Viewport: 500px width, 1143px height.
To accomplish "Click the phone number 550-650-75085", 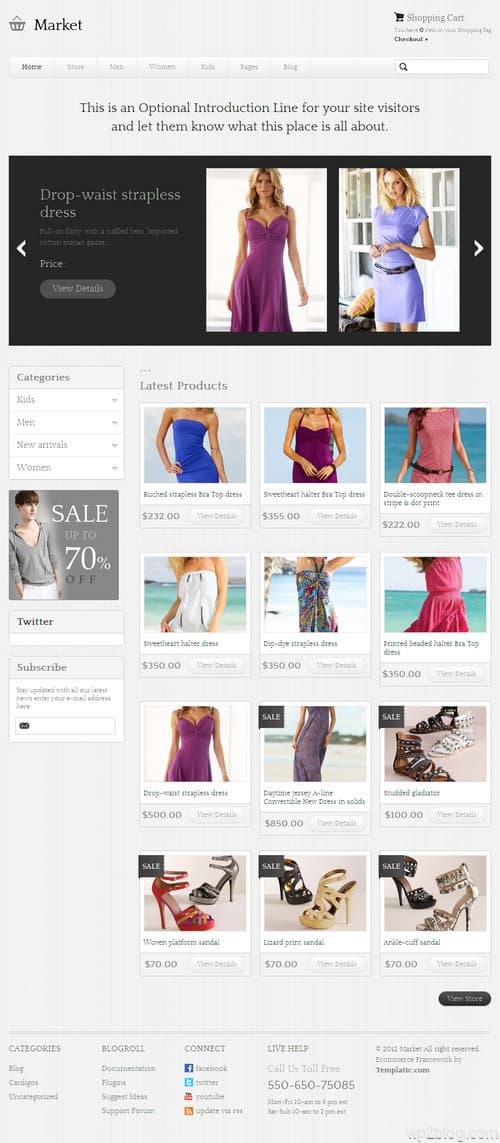I will [x=311, y=1085].
